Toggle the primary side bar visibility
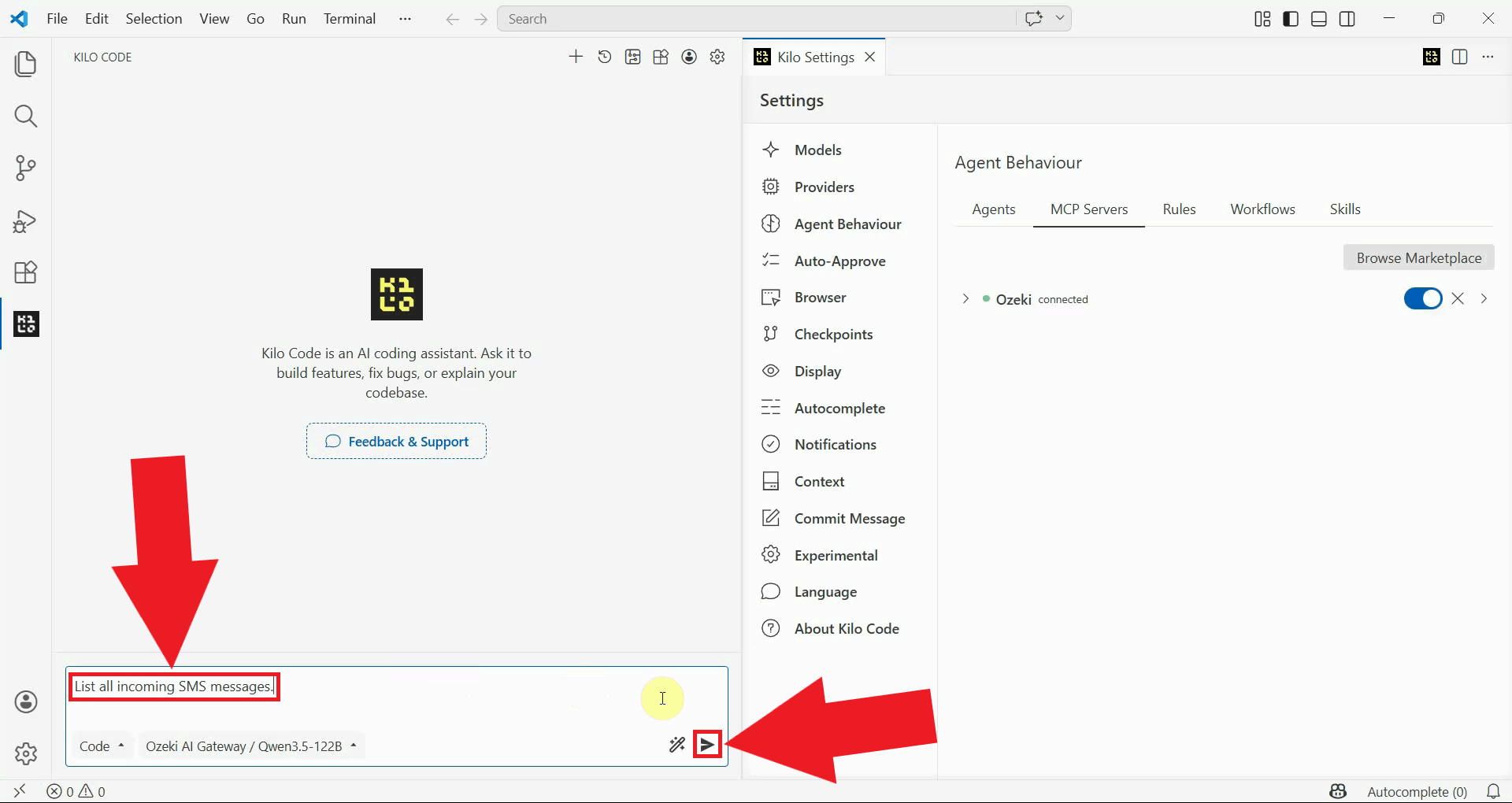The image size is (1512, 803). pos(1291,19)
